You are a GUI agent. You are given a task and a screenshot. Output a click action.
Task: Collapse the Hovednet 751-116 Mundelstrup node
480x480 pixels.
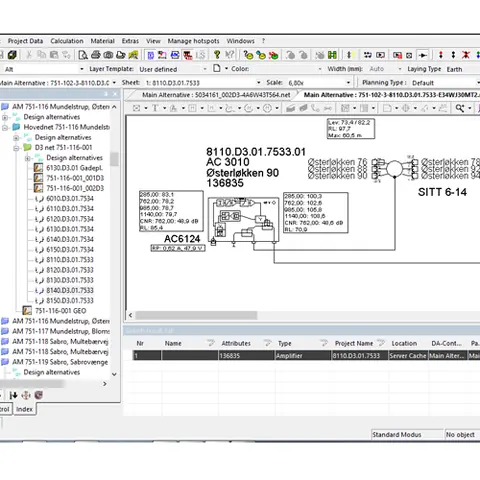5,127
